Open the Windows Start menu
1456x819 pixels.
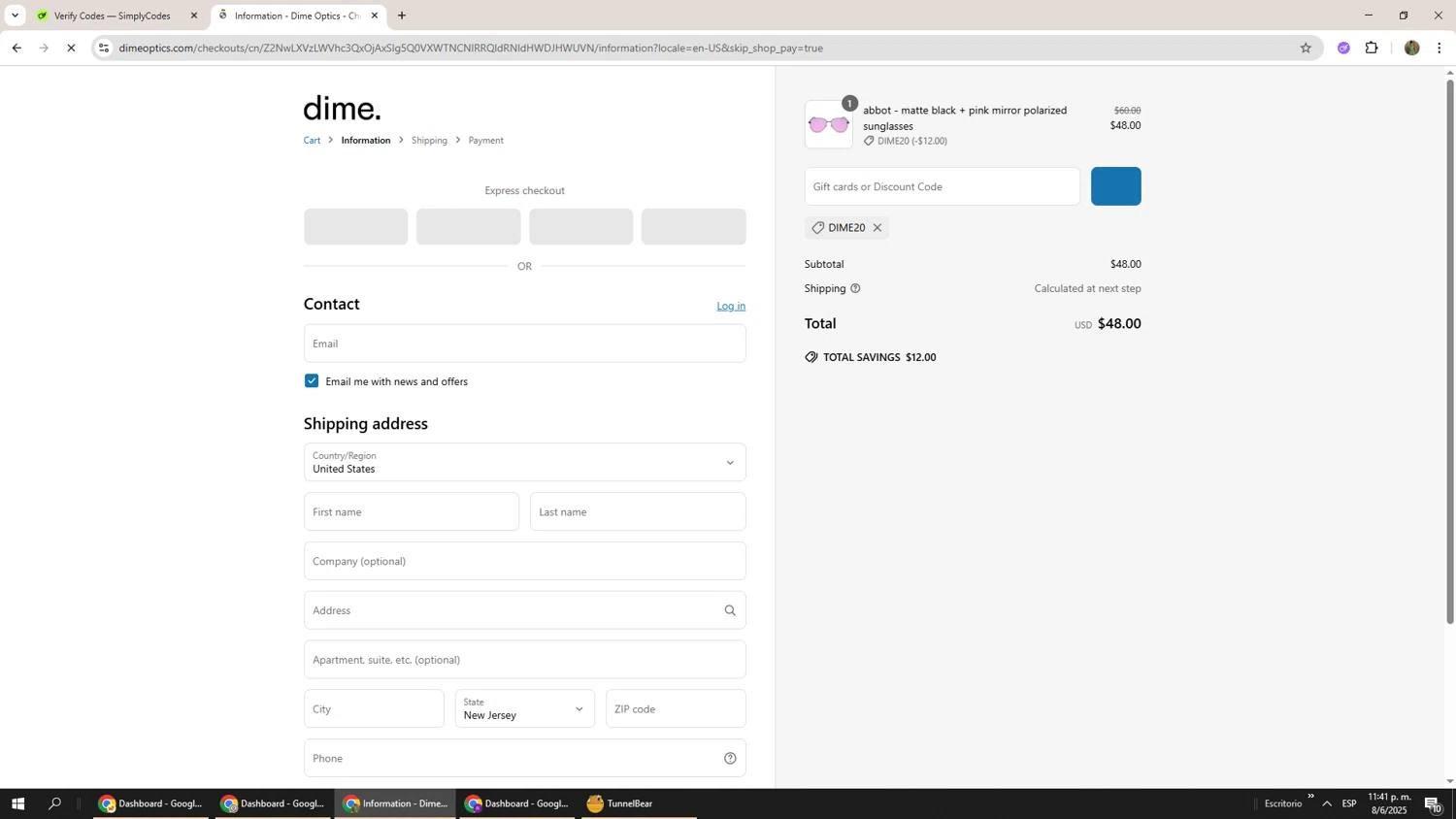click(x=17, y=803)
